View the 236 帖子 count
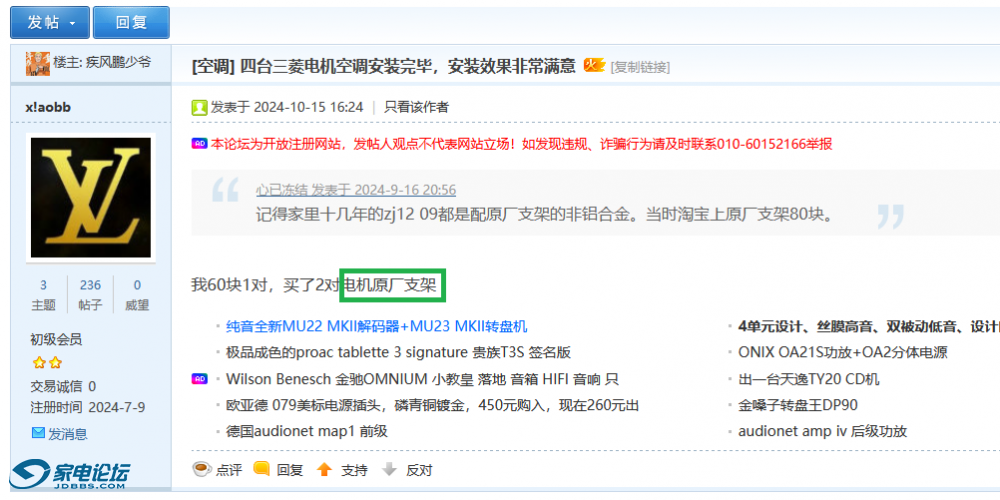The width and height of the screenshot is (1000, 500). point(90,294)
